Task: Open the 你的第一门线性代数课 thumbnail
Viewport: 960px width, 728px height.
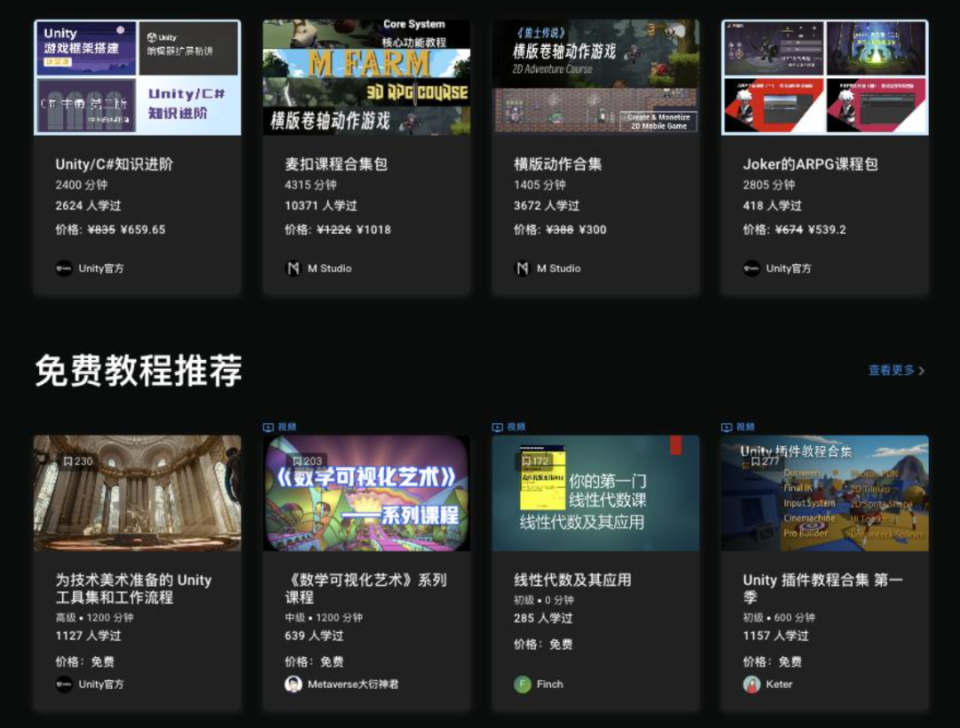Action: point(596,493)
